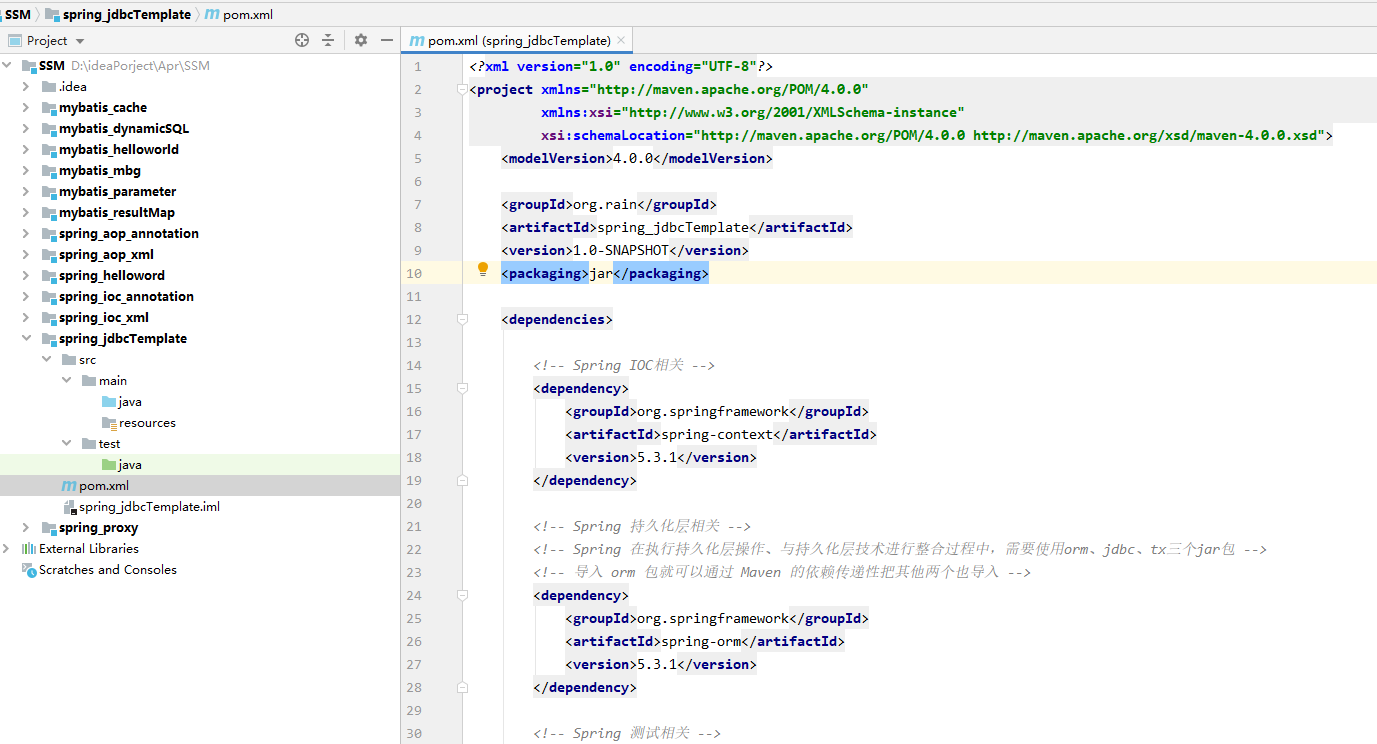Collapse the spring_jdbcTemplate module
Viewport: 1377px width, 744px height.
(x=27, y=339)
